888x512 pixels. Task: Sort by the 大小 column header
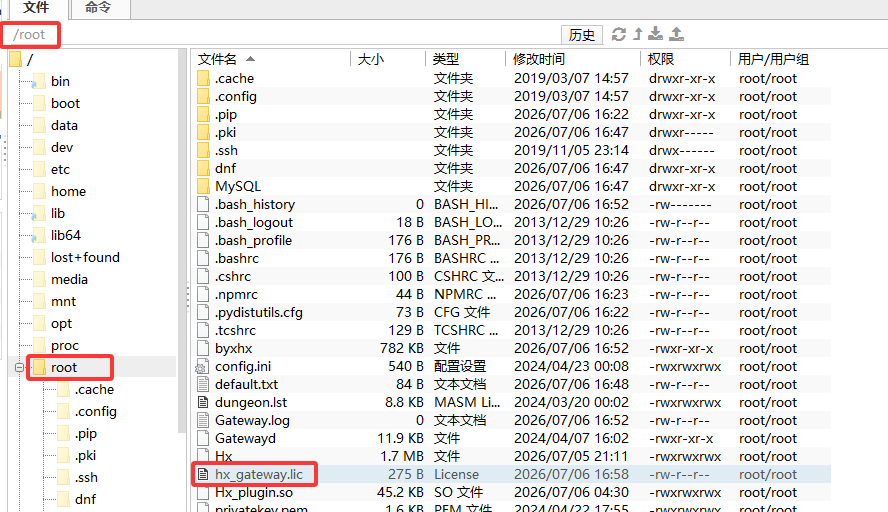[x=370, y=59]
